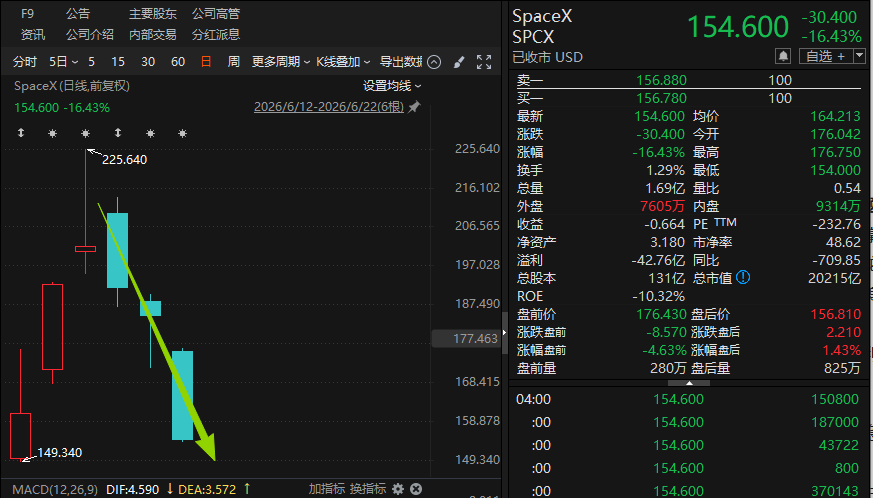Close the MACD indicator with X icon

[416, 489]
